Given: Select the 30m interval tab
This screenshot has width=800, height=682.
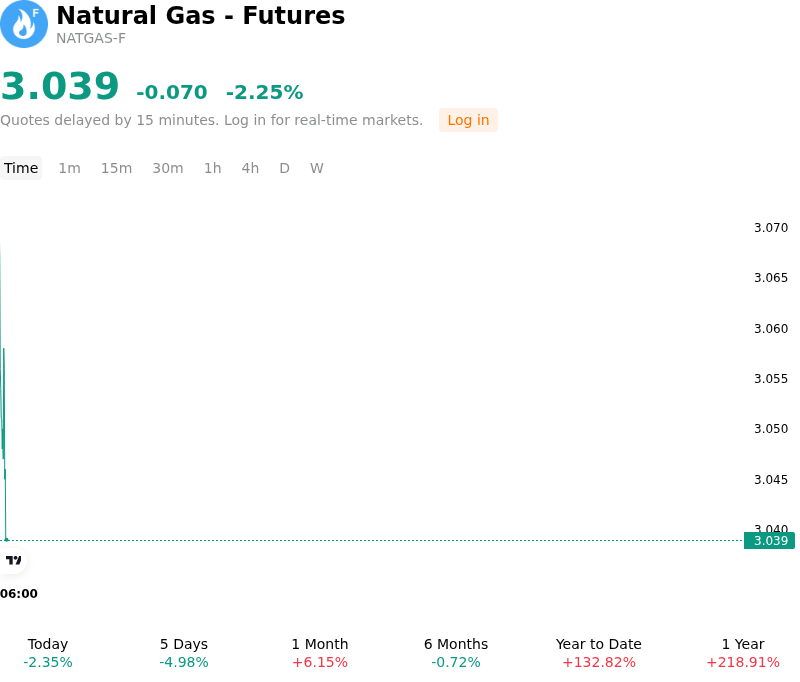Looking at the screenshot, I should click(x=168, y=168).
